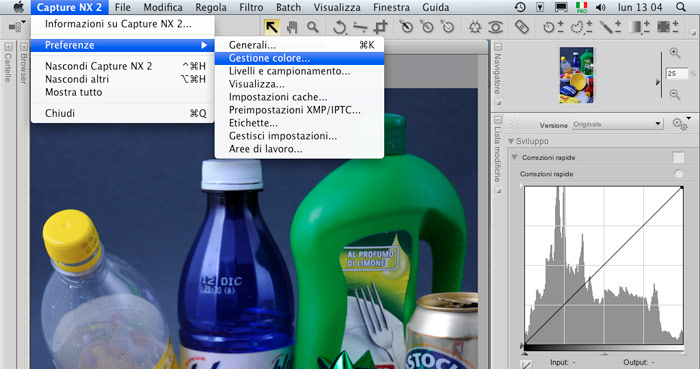700x369 pixels.
Task: Toggle the Correzioni rapide round indicator
Action: tap(679, 174)
